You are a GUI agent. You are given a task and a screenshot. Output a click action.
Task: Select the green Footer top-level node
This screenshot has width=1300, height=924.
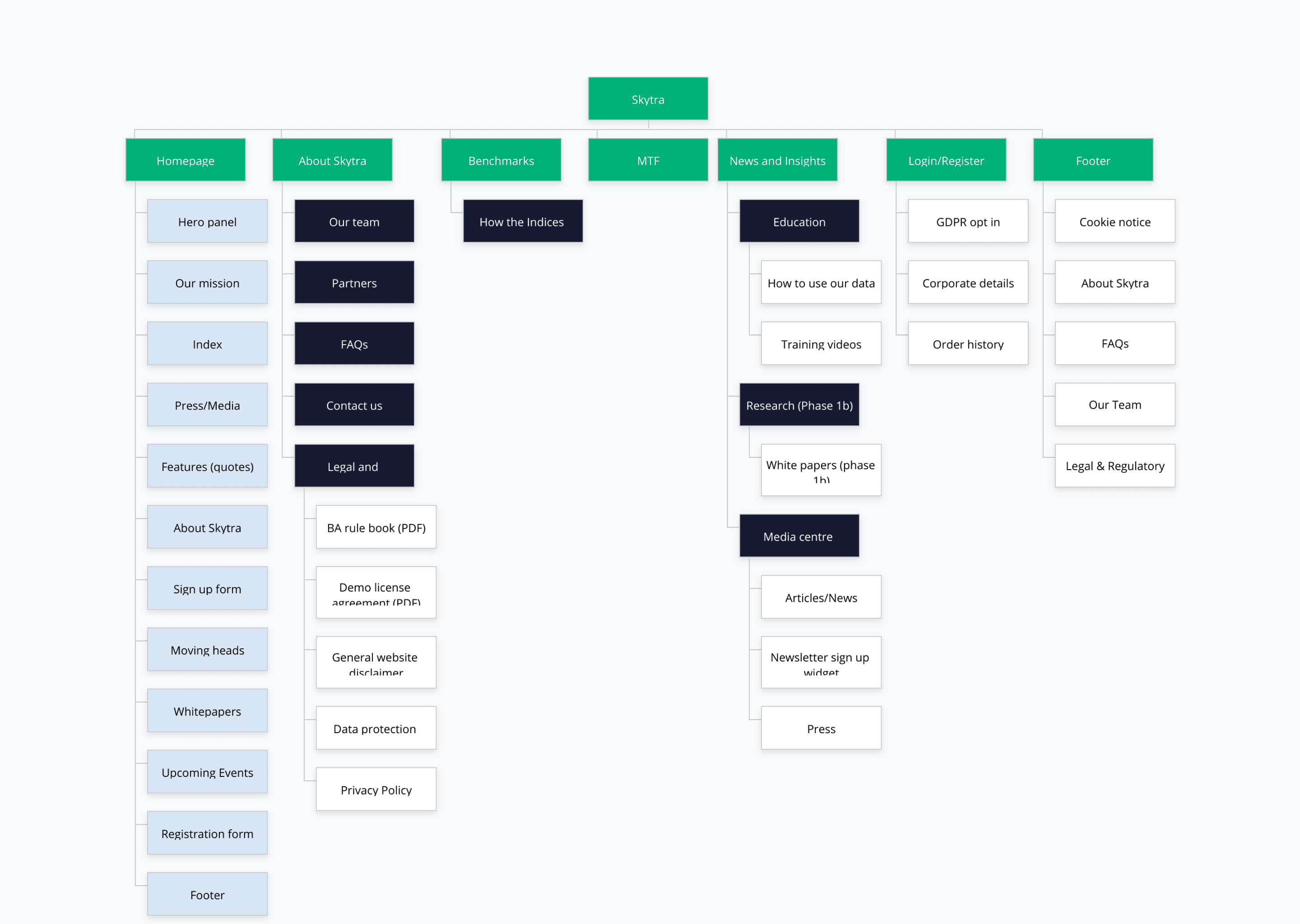(1093, 160)
